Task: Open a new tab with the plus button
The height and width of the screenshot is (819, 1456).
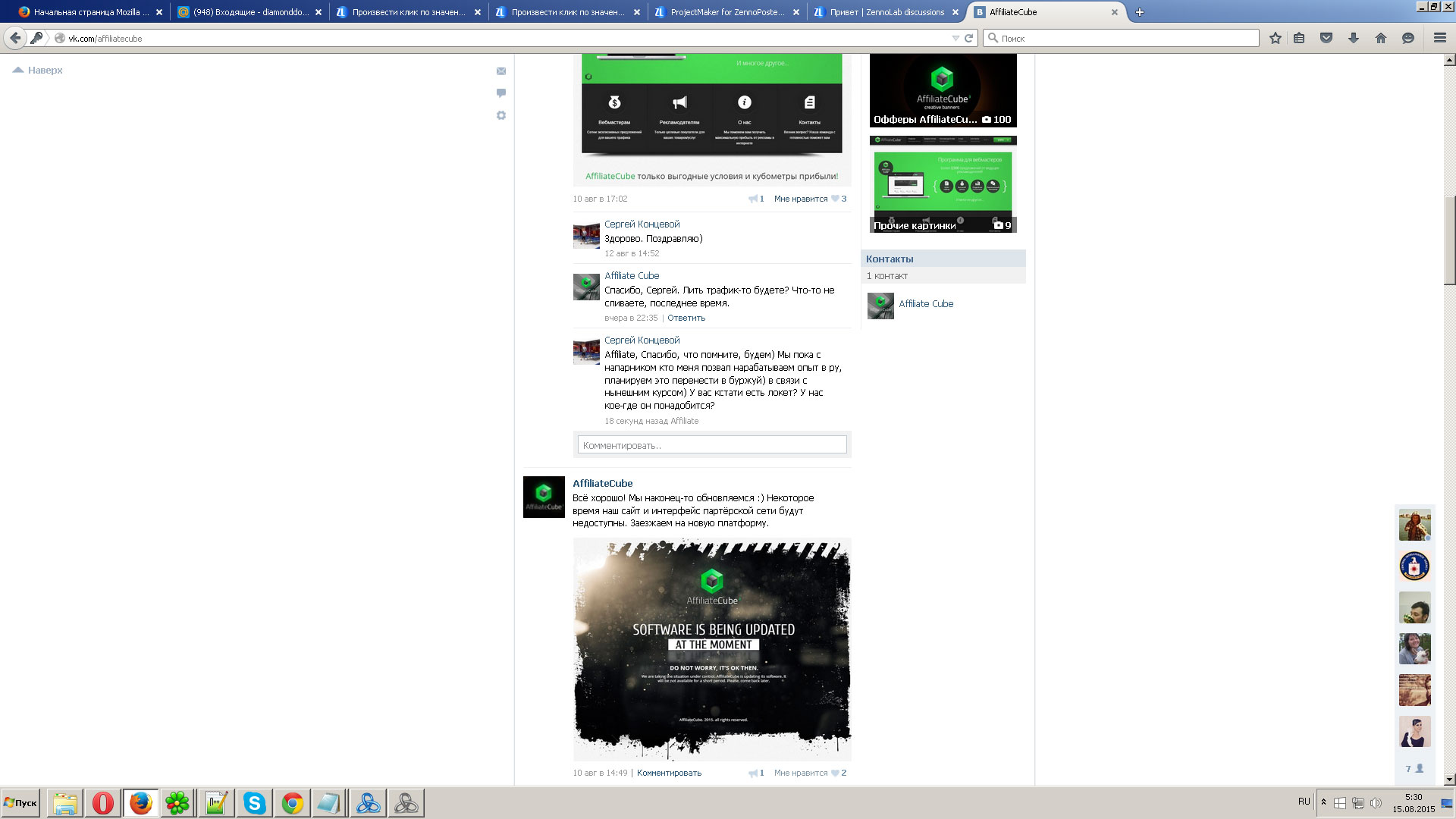Action: coord(1139,12)
